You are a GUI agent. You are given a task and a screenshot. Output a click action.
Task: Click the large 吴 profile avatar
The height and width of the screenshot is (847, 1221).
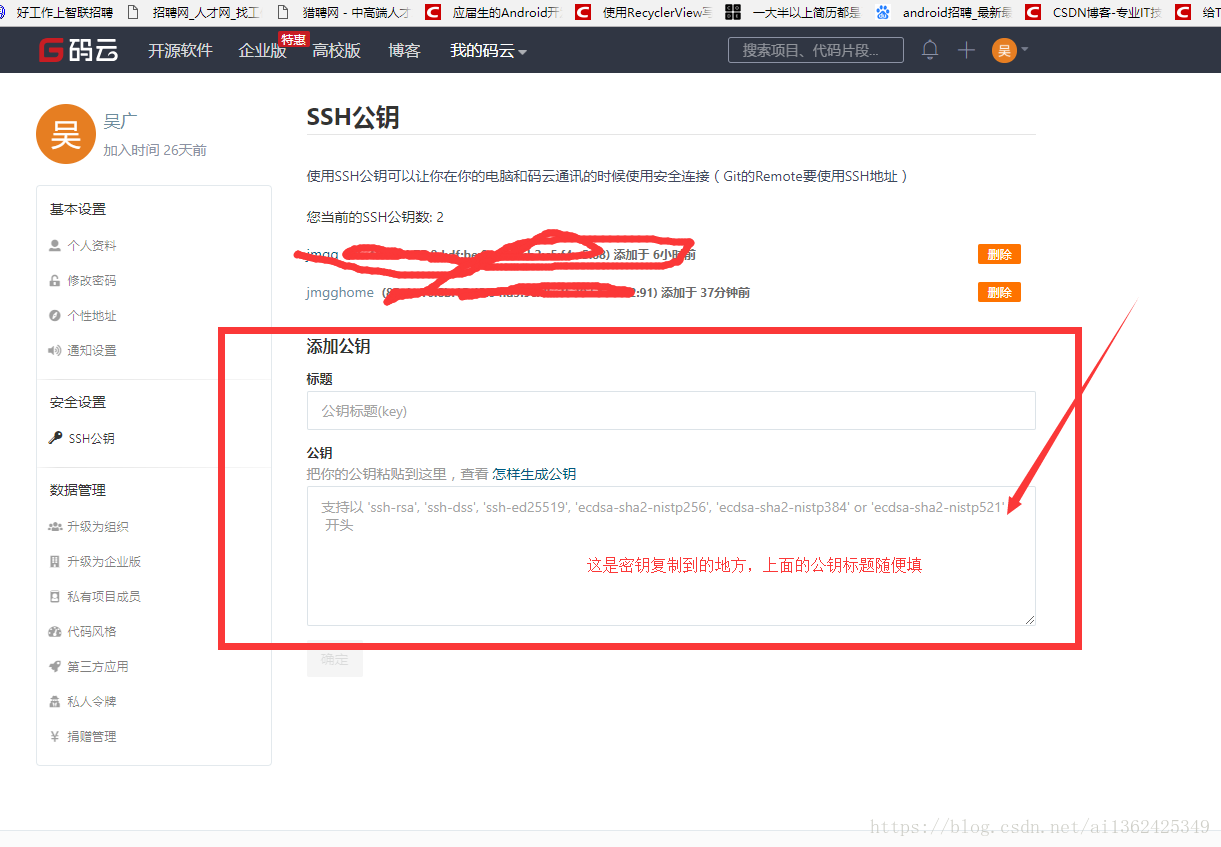point(65,133)
